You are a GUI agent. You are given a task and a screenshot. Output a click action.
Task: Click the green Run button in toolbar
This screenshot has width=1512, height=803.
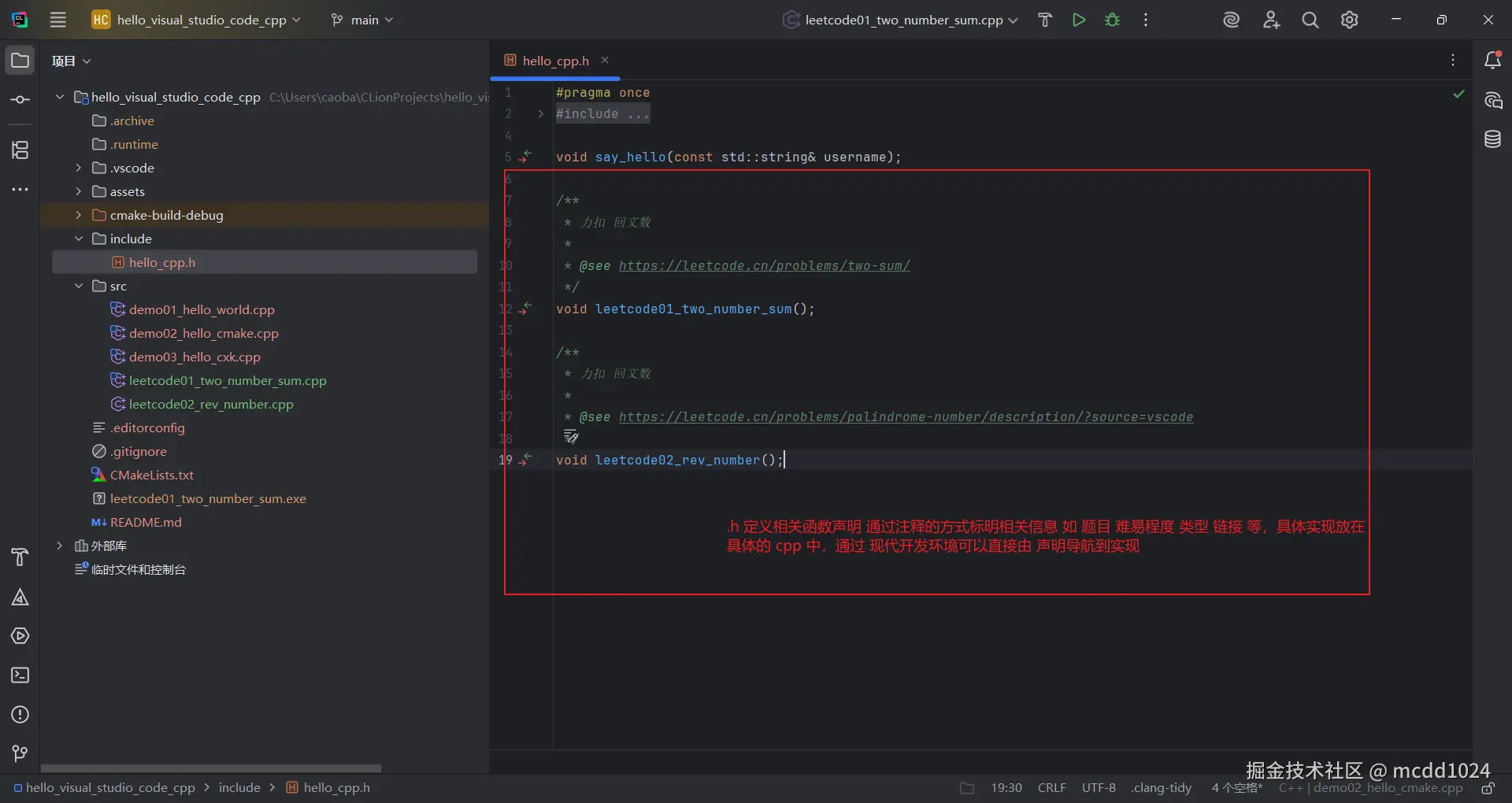(x=1079, y=20)
